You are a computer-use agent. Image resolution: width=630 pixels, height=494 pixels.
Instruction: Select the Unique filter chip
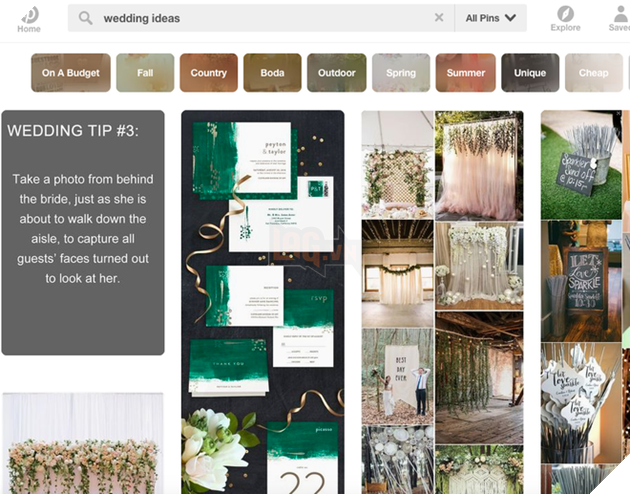pos(530,73)
